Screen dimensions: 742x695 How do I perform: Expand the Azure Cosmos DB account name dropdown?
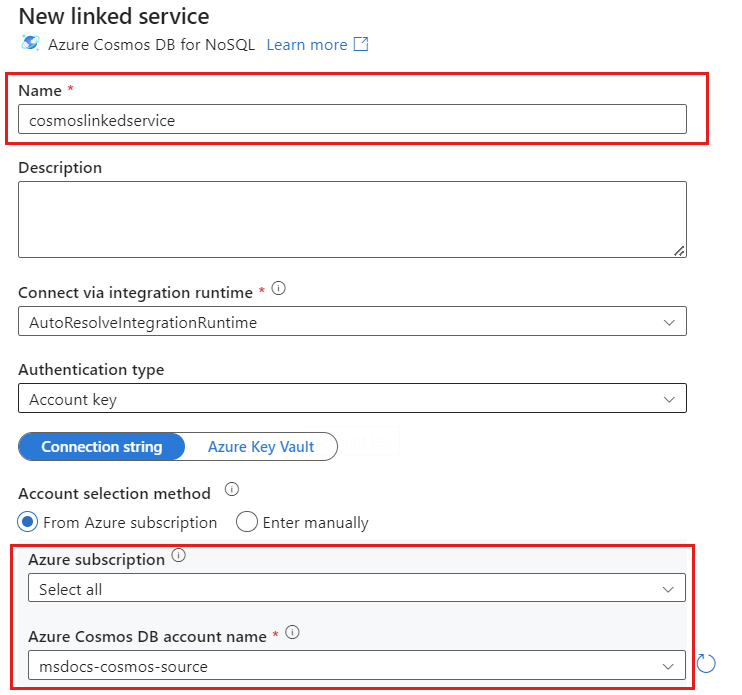(356, 666)
